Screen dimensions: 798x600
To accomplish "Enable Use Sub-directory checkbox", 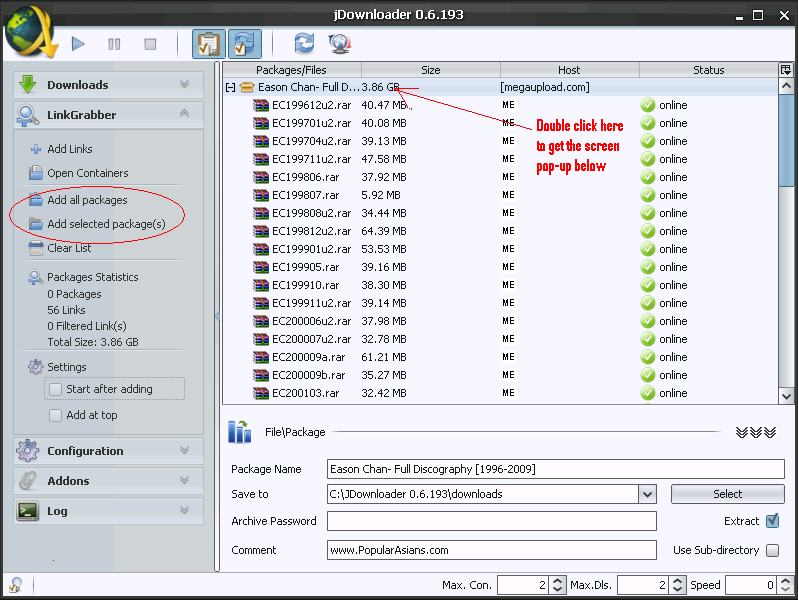I will (x=773, y=550).
